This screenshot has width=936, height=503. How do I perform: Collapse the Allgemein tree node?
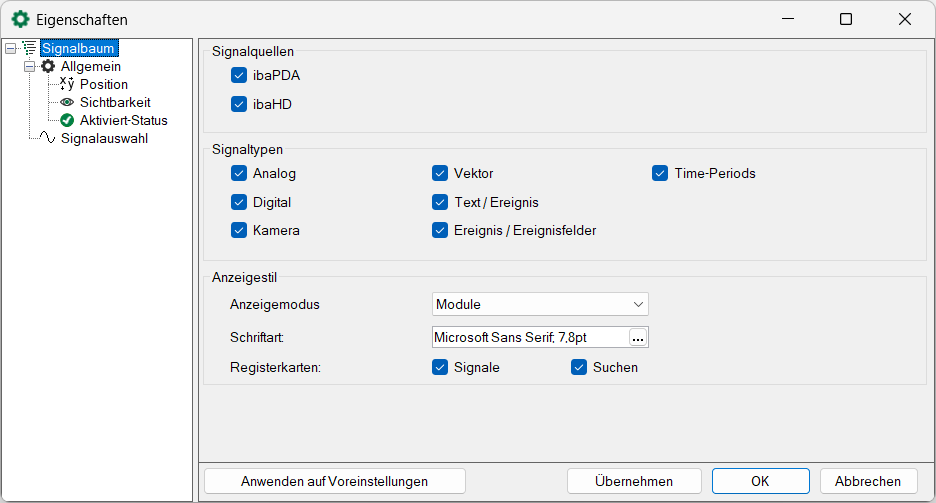click(x=30, y=66)
